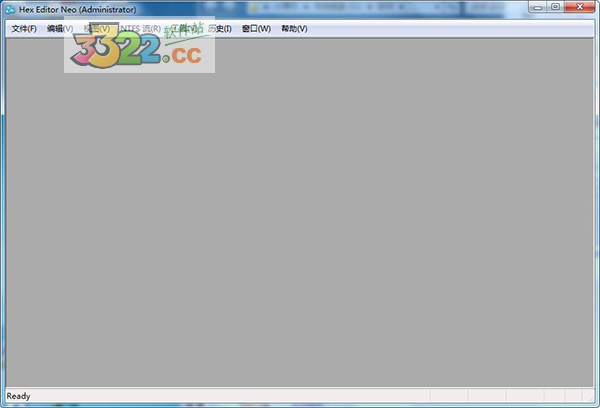This screenshot has width=600, height=408.
Task: Maximize the Hex Editor Neo window
Action: coord(556,7)
